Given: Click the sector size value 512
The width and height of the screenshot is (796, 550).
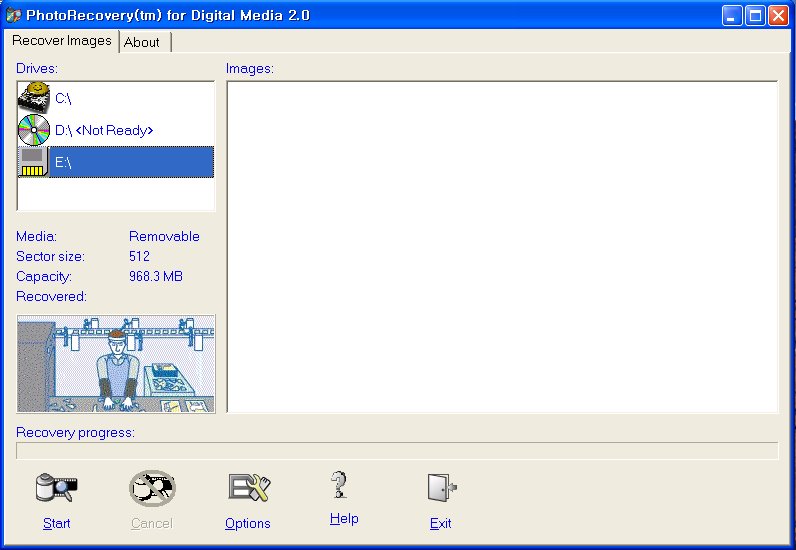Looking at the screenshot, I should [140, 256].
